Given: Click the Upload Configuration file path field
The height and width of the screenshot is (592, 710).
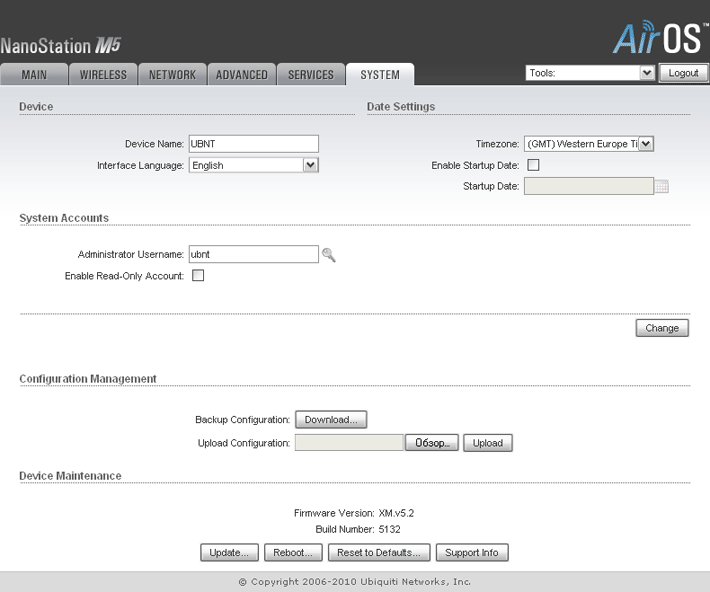Looking at the screenshot, I should click(349, 443).
